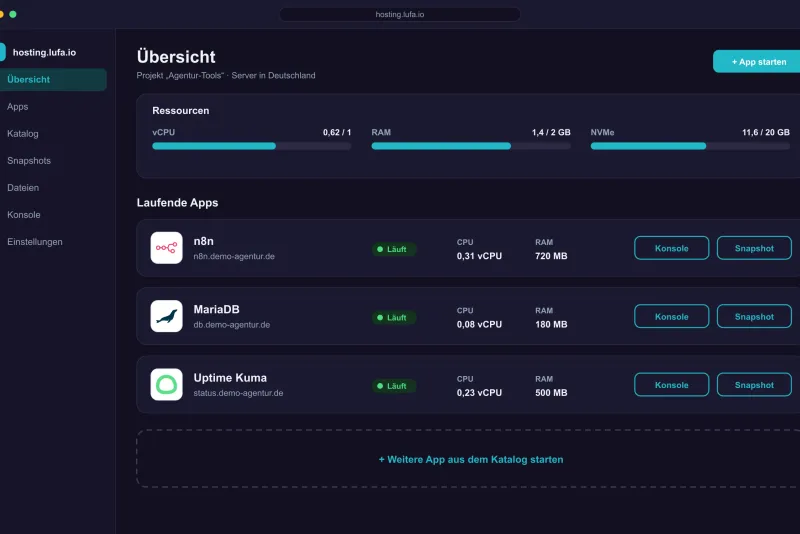The image size is (800, 534).
Task: Click the n8n app name
Action: (204, 241)
